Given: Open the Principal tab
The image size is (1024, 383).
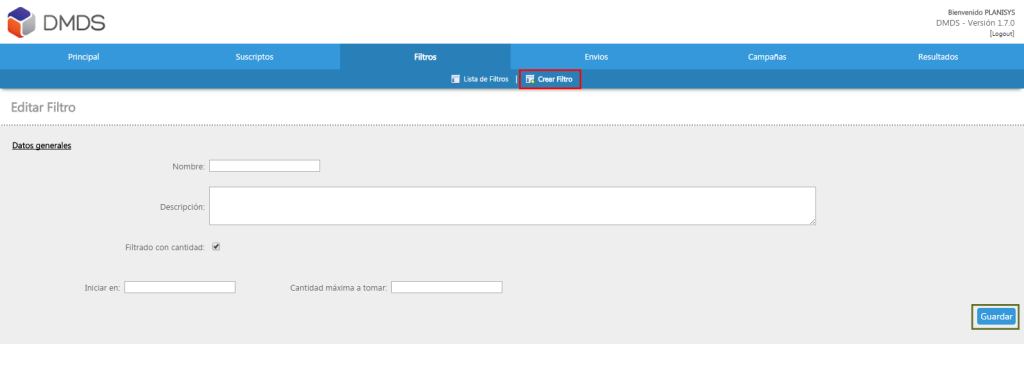Looking at the screenshot, I should point(84,57).
